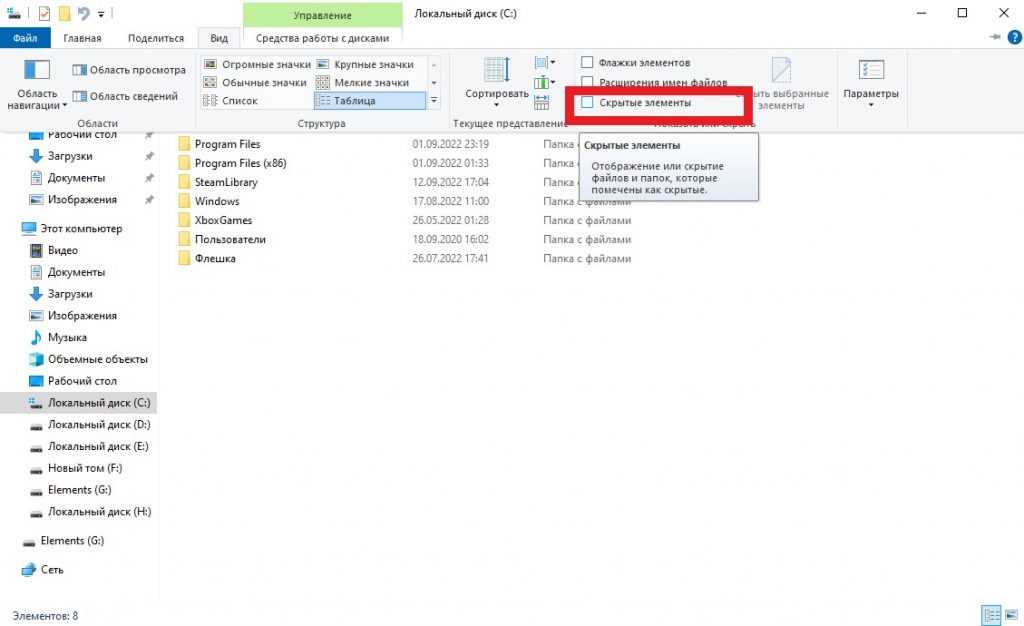Click the Size all columns to fit icon
The image size is (1024, 626).
(x=543, y=102)
